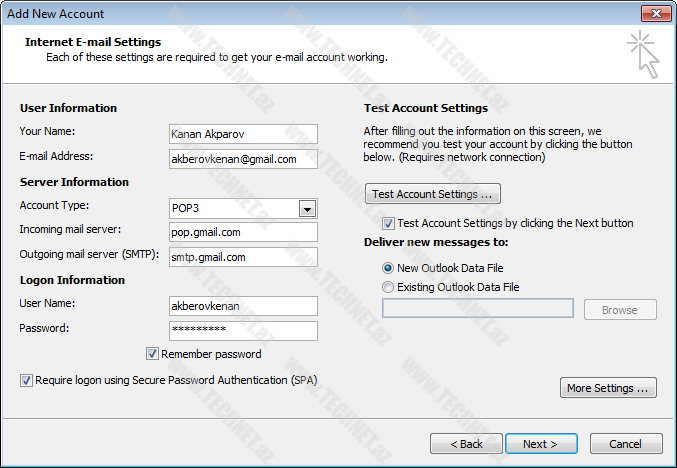The width and height of the screenshot is (677, 468).
Task: Click the Deliver new messages to label
Action: tap(436, 242)
